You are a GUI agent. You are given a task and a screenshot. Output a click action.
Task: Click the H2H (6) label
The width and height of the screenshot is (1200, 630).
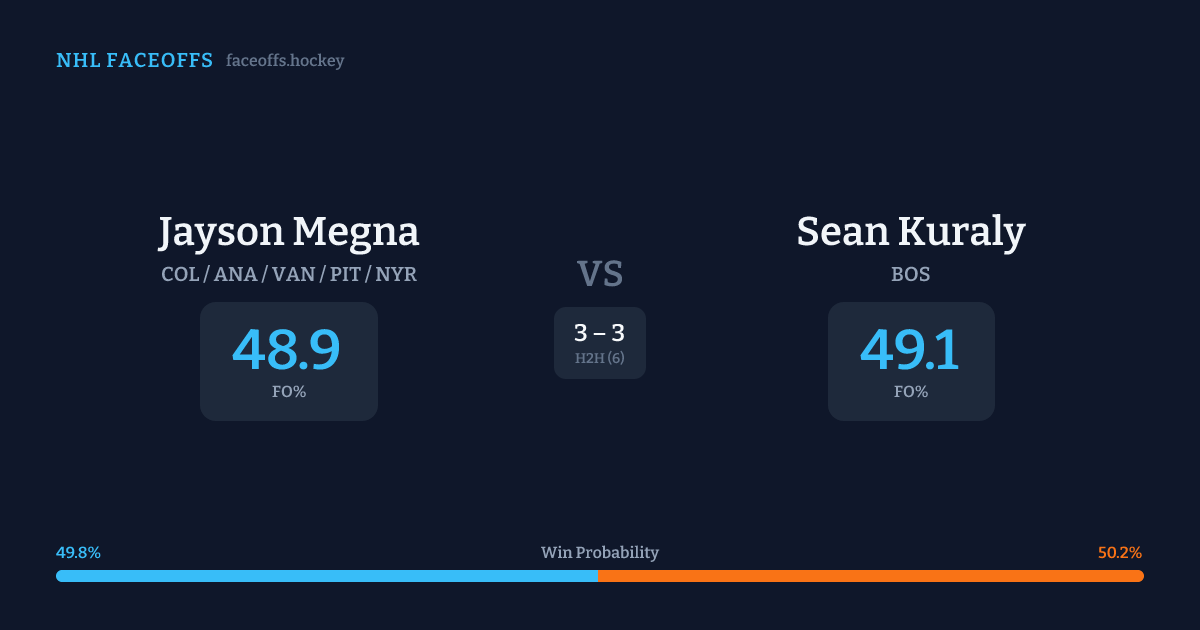click(x=599, y=358)
